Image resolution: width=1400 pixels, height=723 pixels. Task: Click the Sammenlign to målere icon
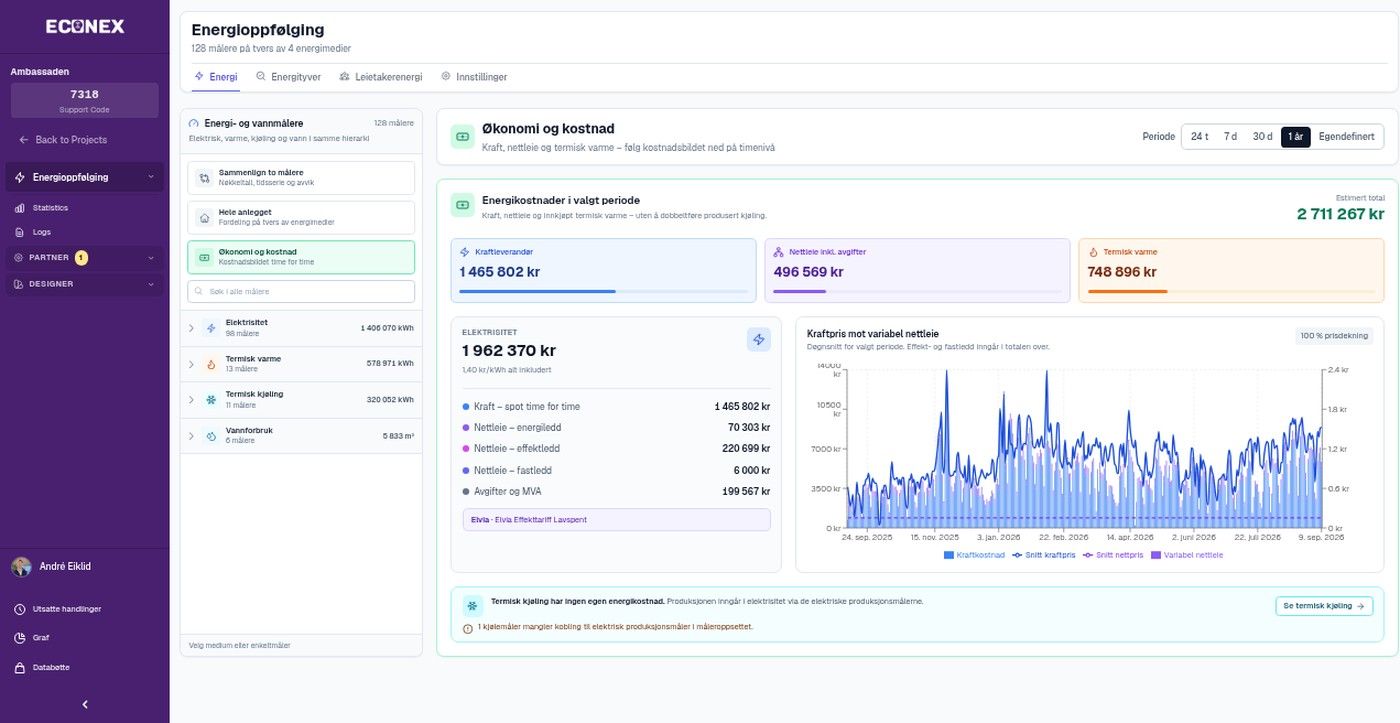204,178
